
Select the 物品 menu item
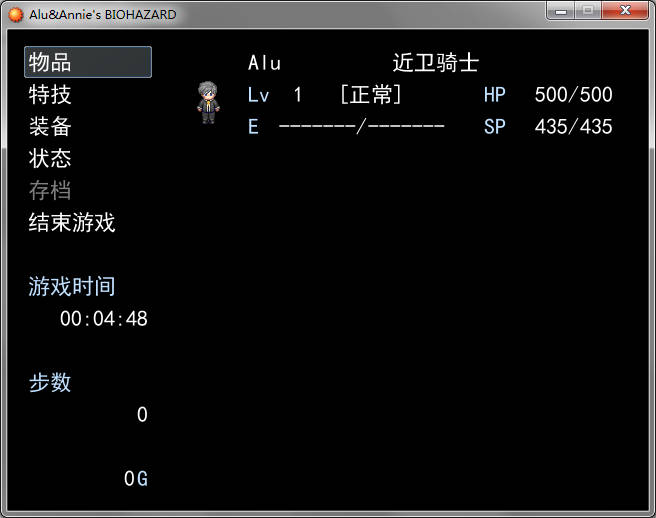click(88, 62)
